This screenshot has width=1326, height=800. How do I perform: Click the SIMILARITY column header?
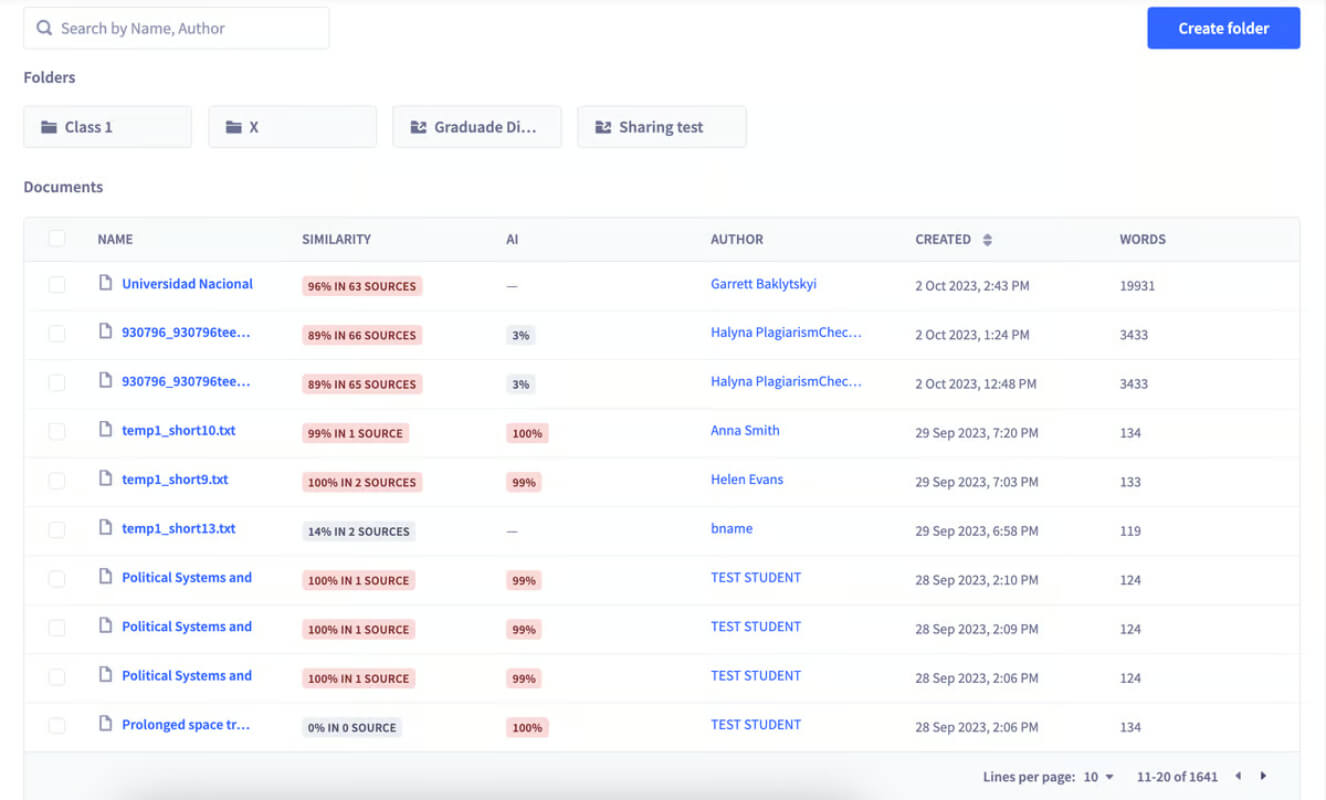pyautogui.click(x=336, y=240)
